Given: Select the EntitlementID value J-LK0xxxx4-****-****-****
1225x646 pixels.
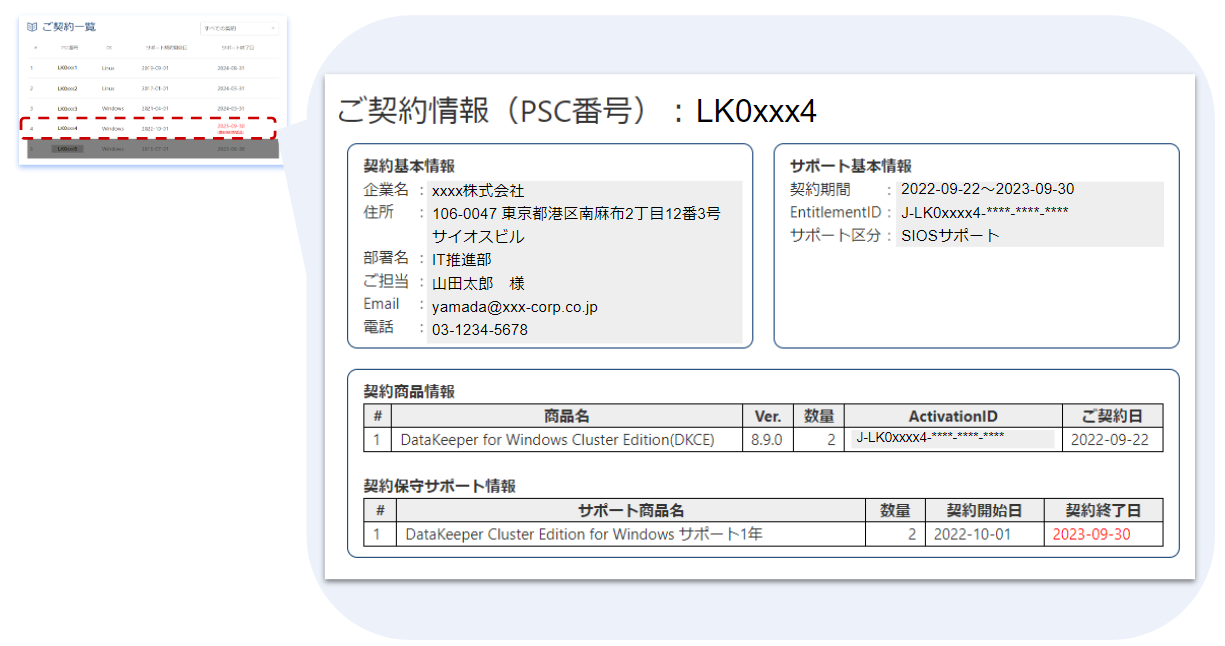Looking at the screenshot, I should pos(985,212).
